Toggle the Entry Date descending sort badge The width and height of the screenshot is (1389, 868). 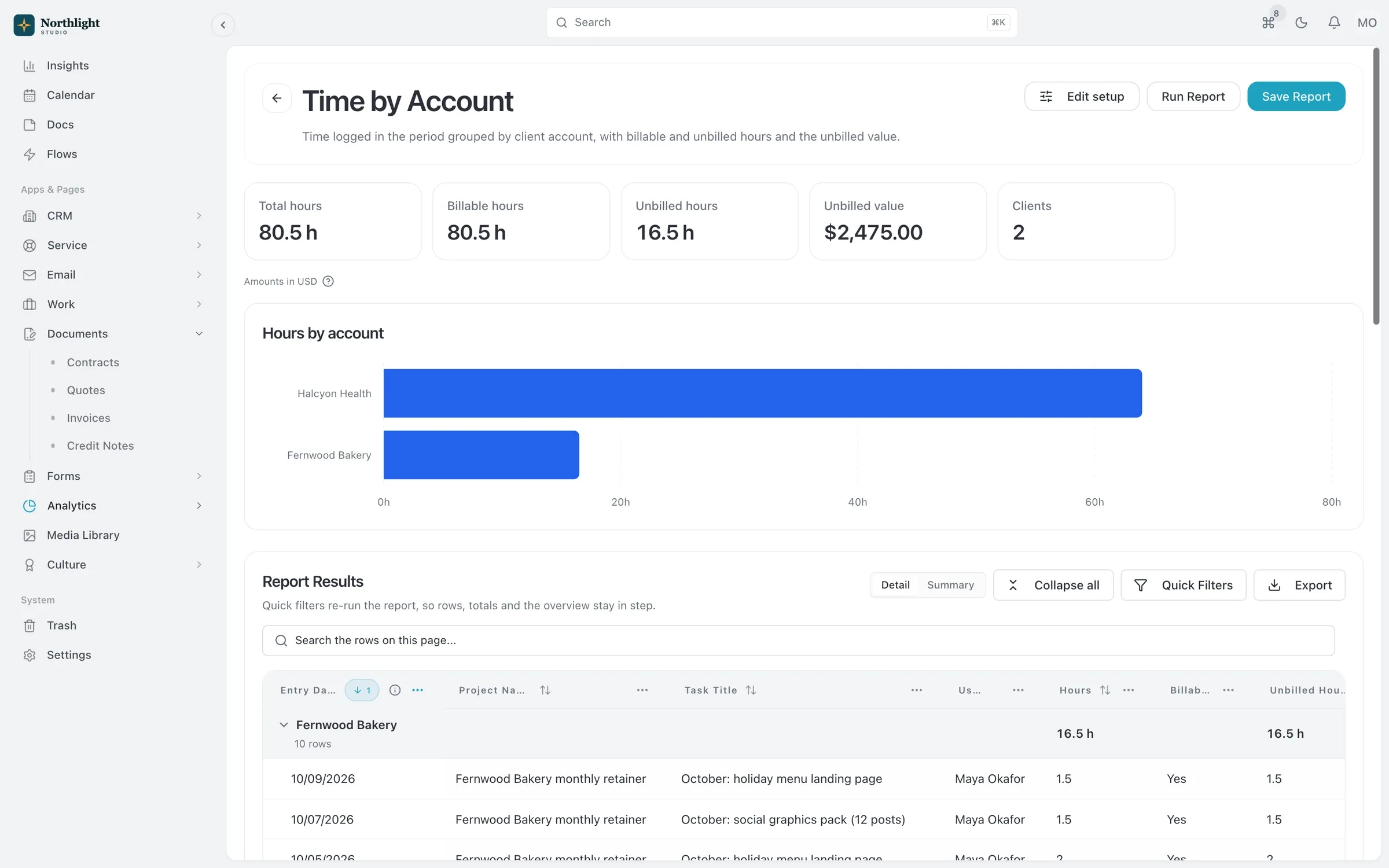click(362, 690)
